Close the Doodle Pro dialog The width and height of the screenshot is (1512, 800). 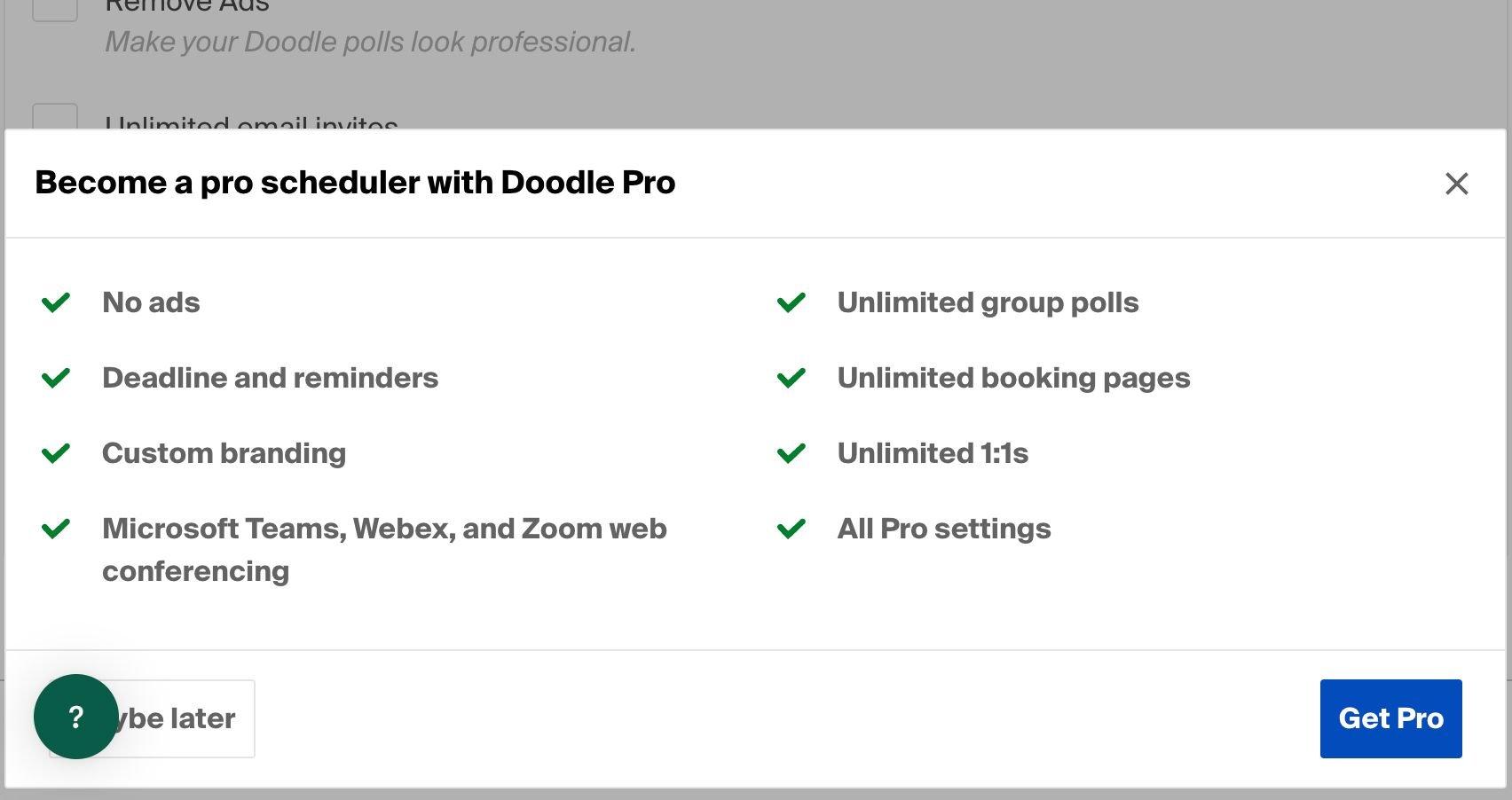click(x=1456, y=184)
